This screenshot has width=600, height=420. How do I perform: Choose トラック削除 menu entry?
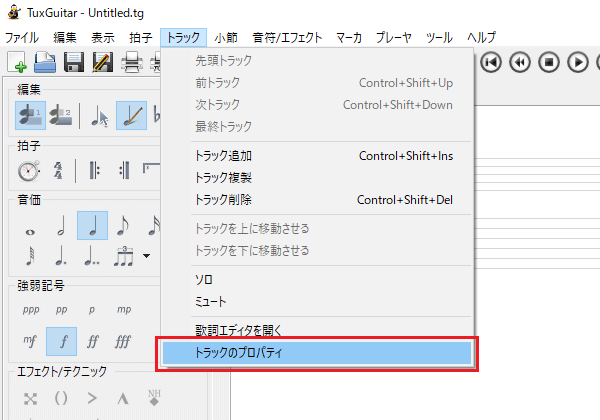click(318, 200)
